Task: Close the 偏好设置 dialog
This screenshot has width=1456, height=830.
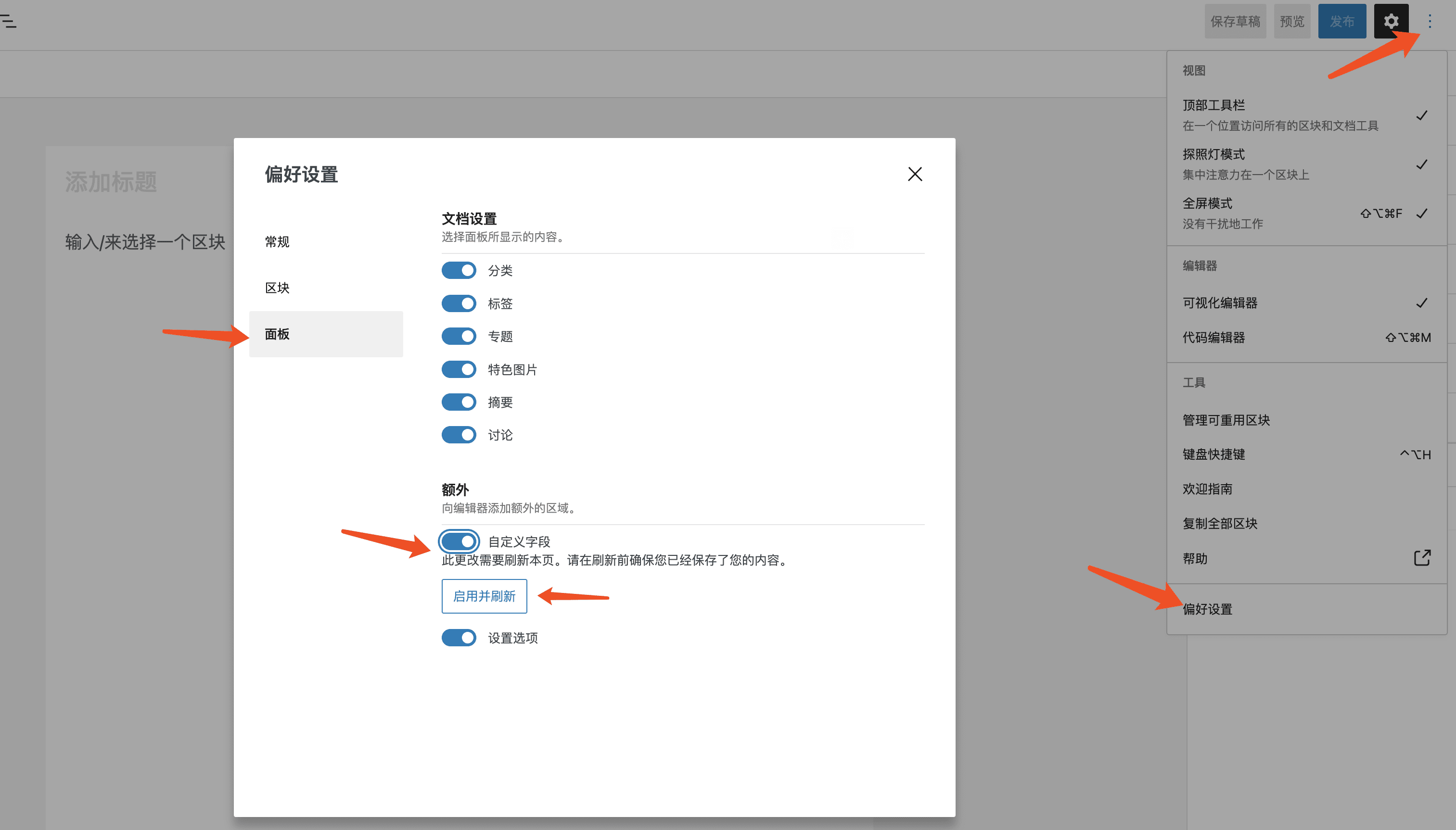Action: [x=915, y=174]
